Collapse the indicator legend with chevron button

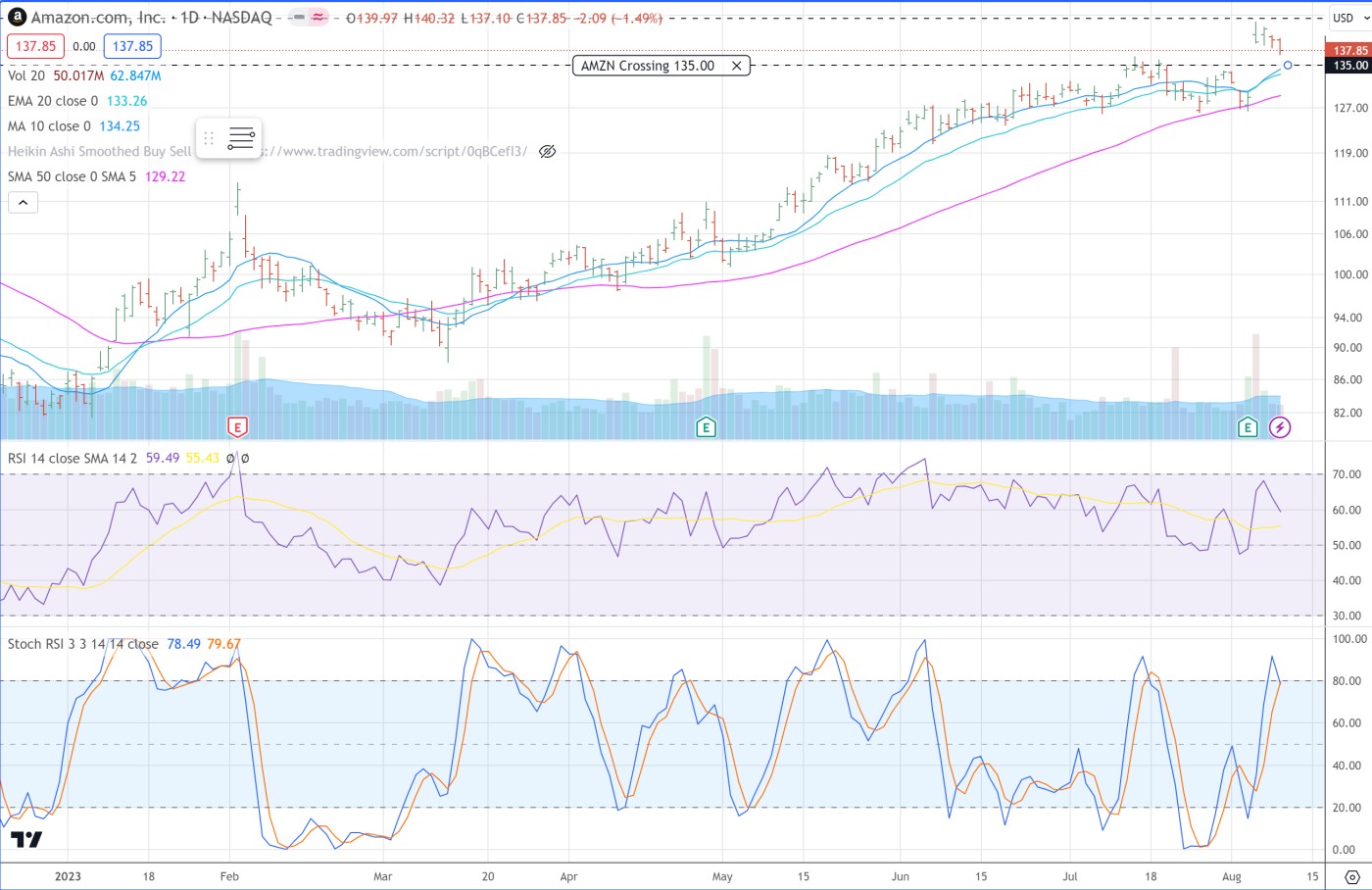(x=24, y=203)
